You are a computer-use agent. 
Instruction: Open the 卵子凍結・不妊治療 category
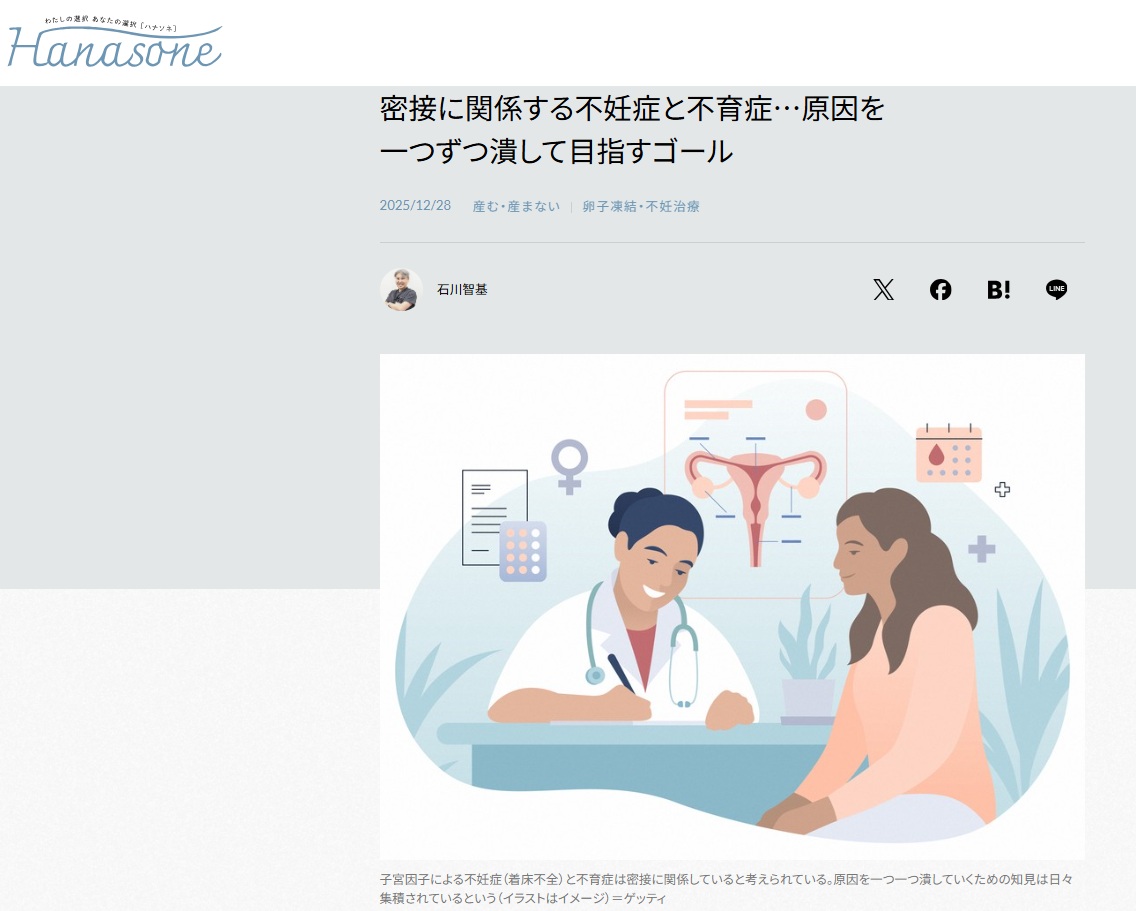[640, 207]
